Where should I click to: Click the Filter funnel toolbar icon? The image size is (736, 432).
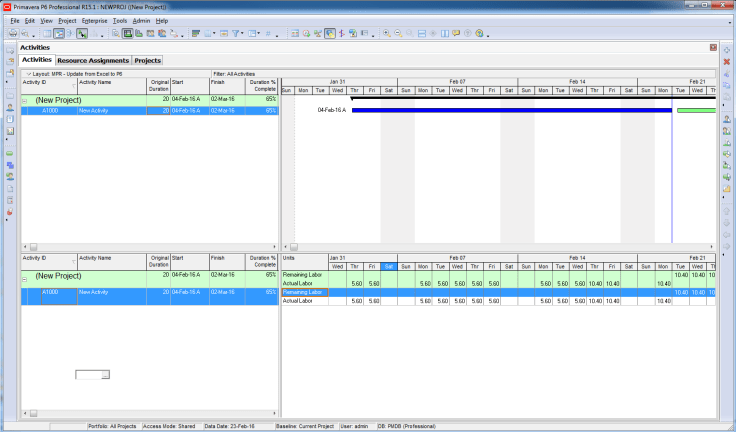point(237,33)
